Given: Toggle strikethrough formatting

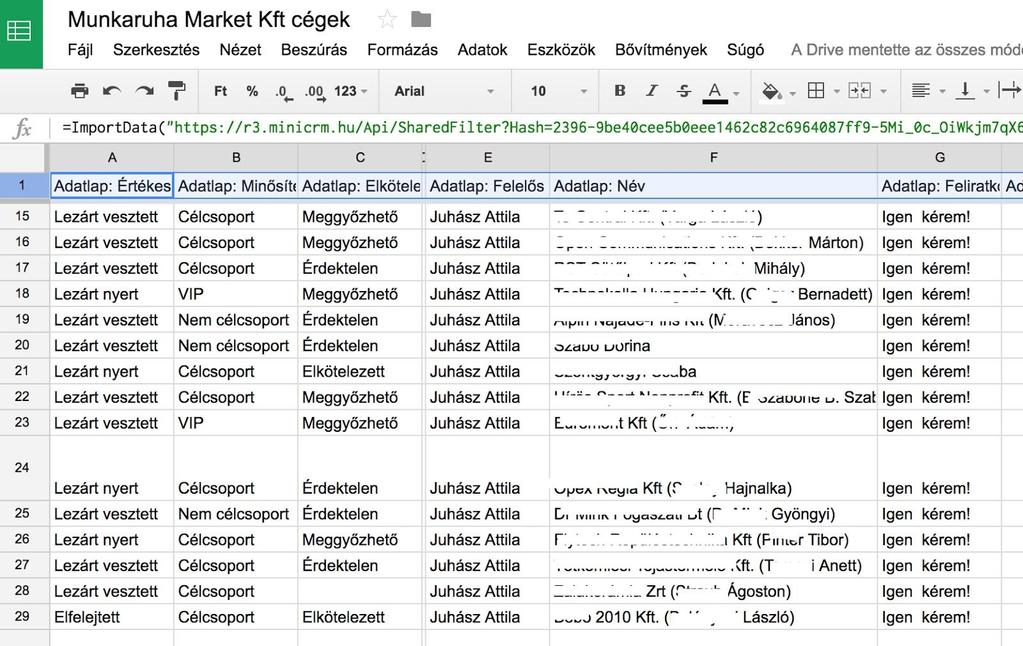Looking at the screenshot, I should [683, 91].
